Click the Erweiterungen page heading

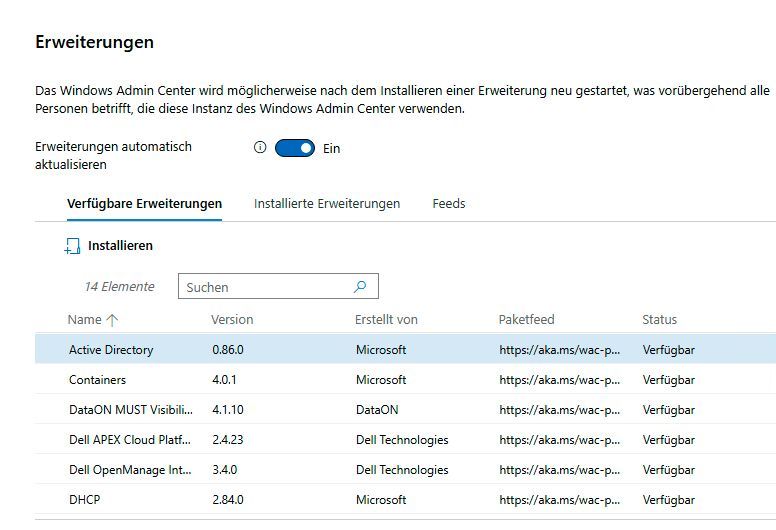pyautogui.click(x=95, y=42)
